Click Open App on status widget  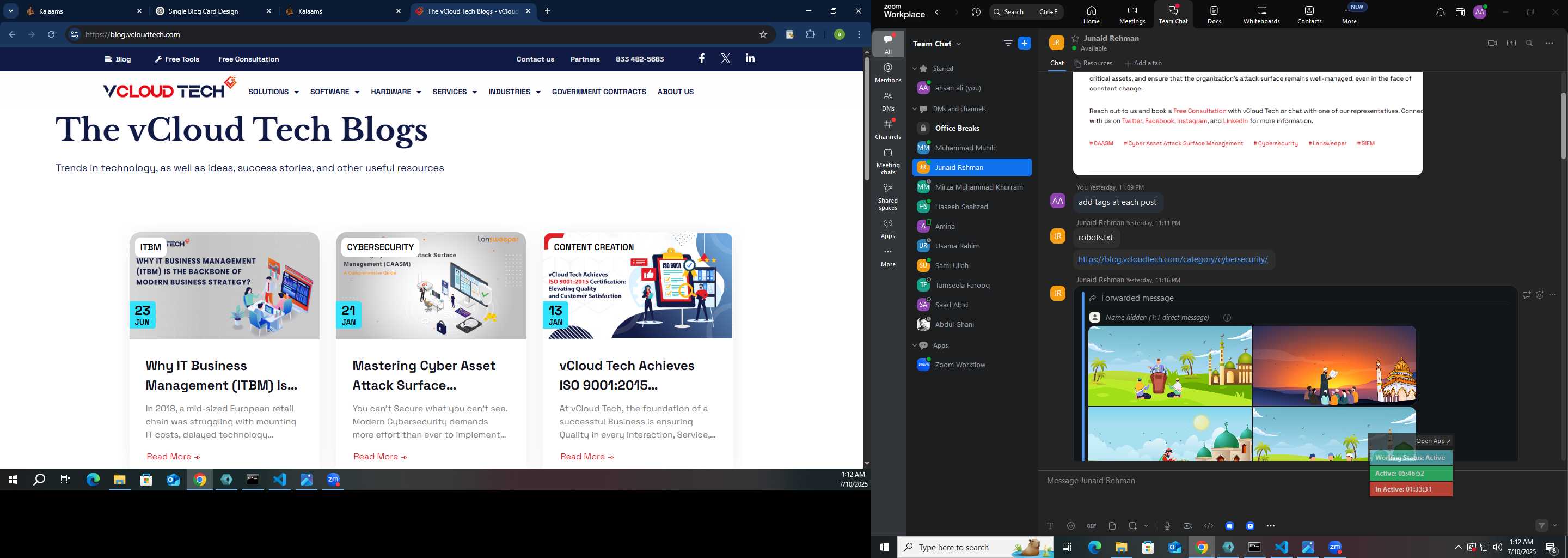tap(1433, 441)
